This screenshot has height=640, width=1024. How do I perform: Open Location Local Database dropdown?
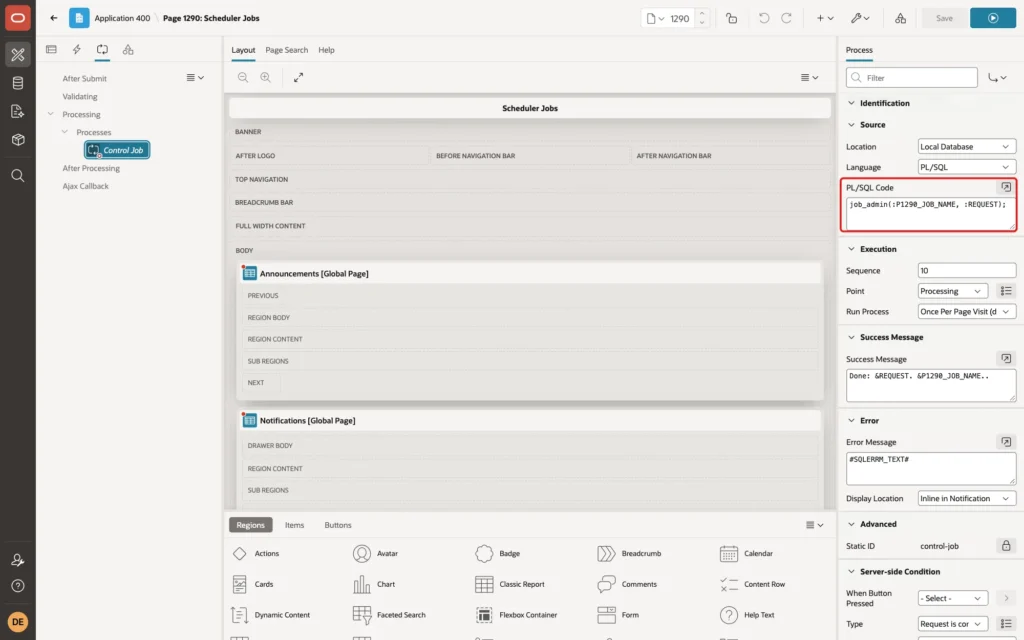(x=967, y=147)
